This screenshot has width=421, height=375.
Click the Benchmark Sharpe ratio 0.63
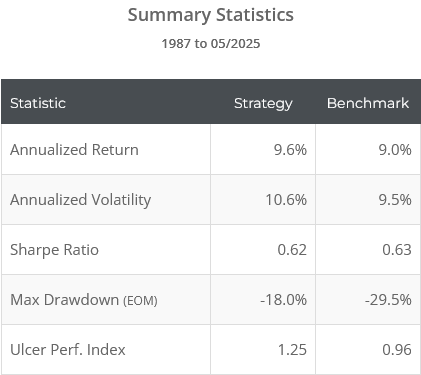(x=397, y=250)
